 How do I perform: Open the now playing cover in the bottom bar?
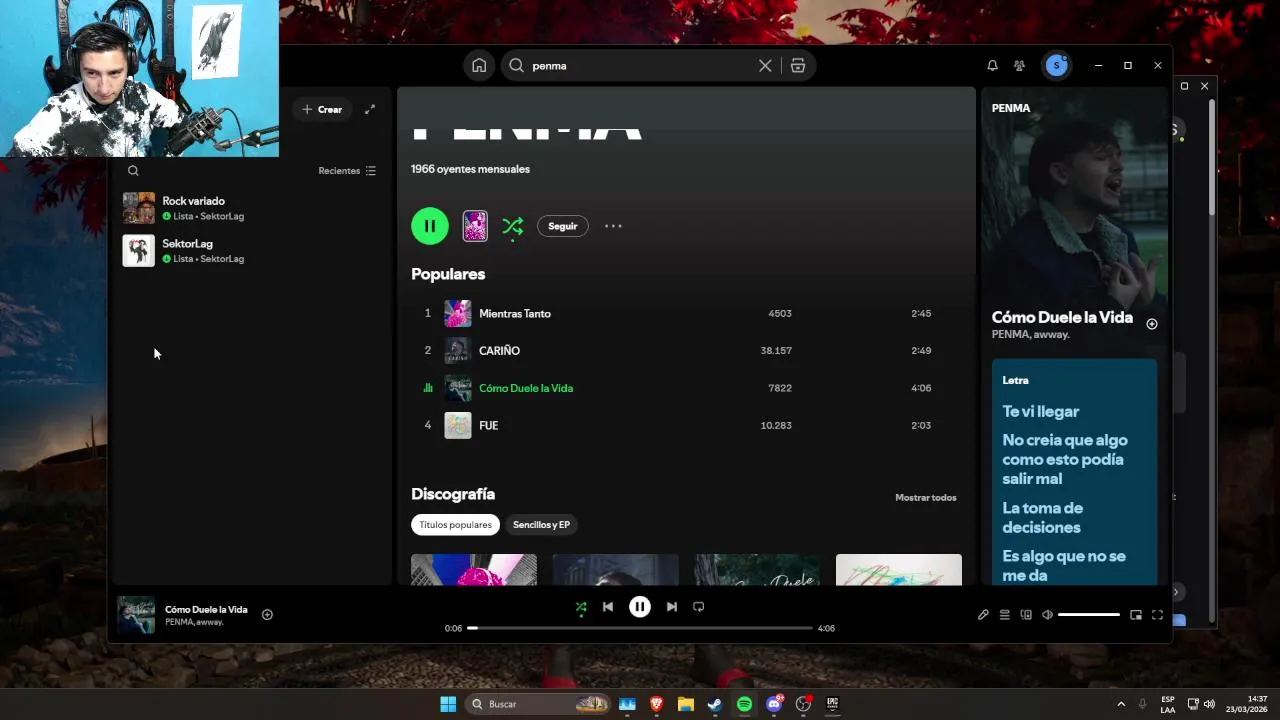136,615
